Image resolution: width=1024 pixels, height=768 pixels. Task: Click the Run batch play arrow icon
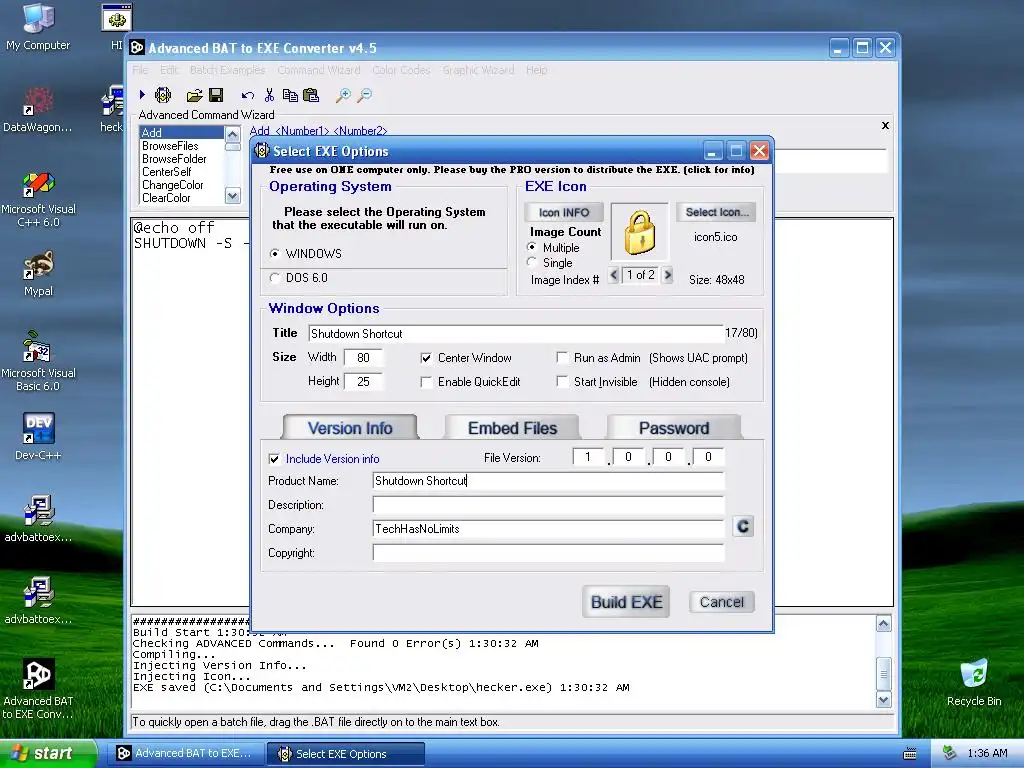click(x=142, y=95)
